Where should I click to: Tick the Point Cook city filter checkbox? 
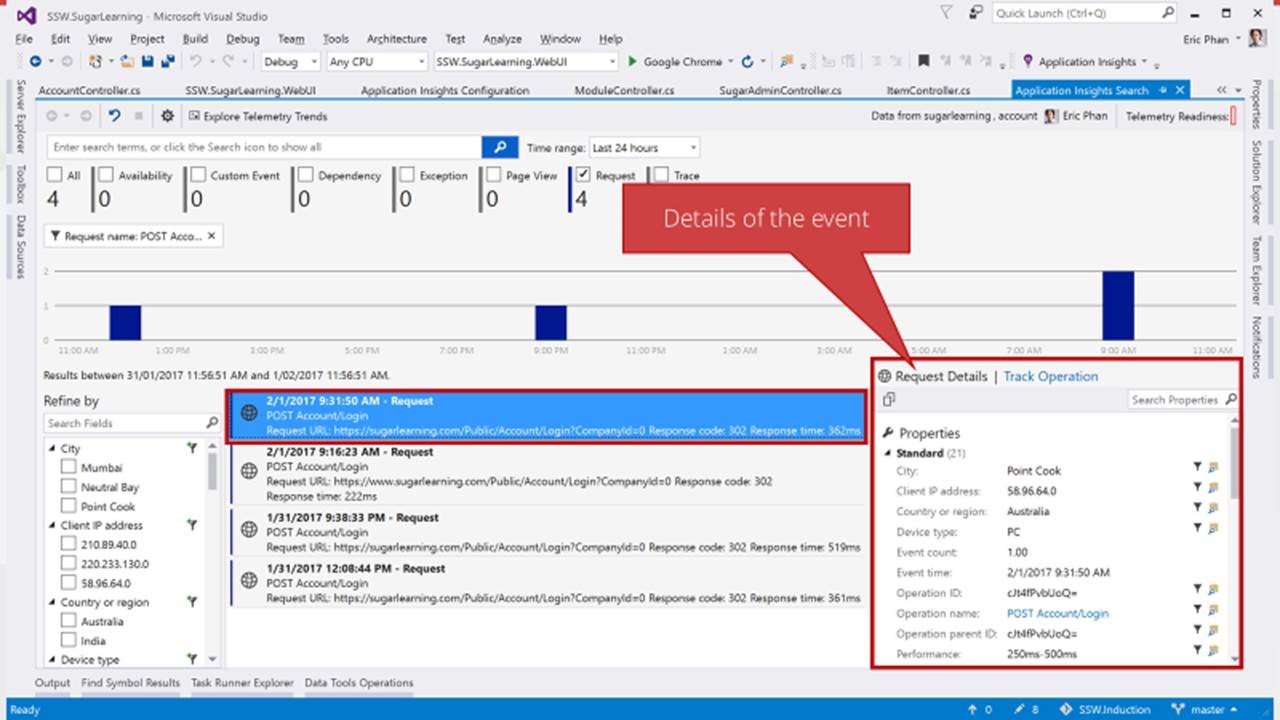coord(69,506)
